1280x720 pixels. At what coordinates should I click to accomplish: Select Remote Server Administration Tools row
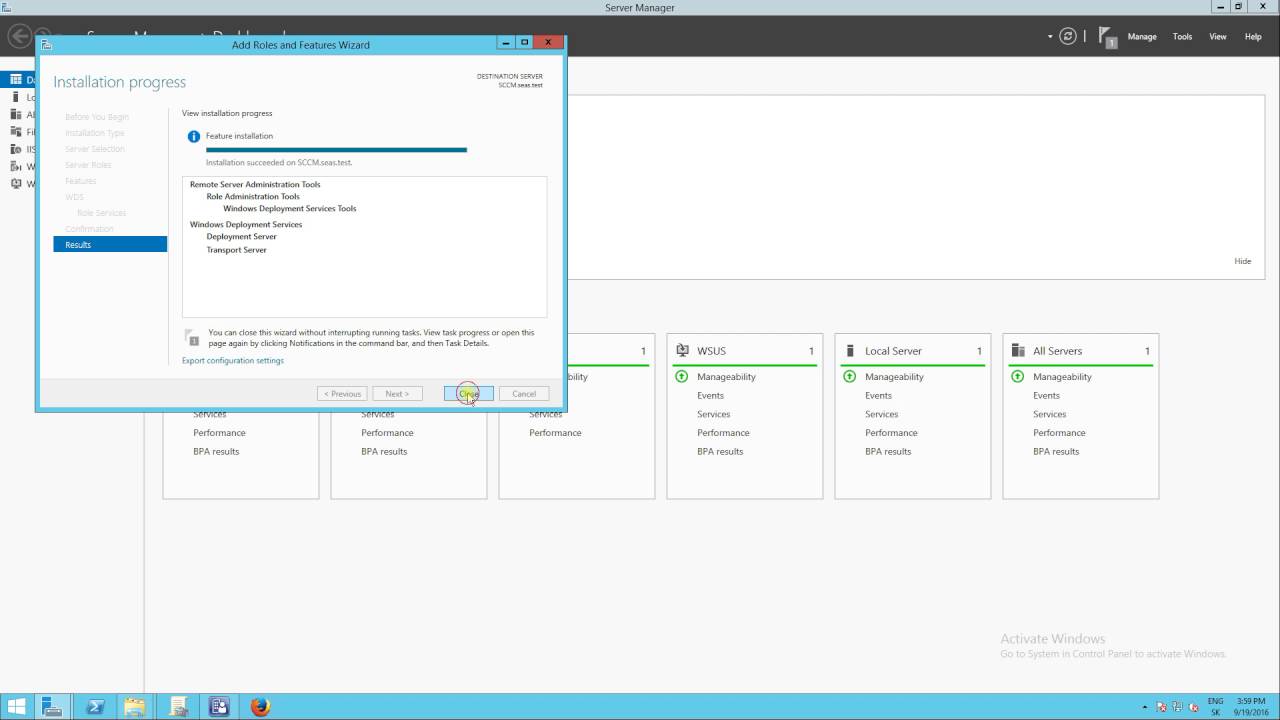(255, 185)
